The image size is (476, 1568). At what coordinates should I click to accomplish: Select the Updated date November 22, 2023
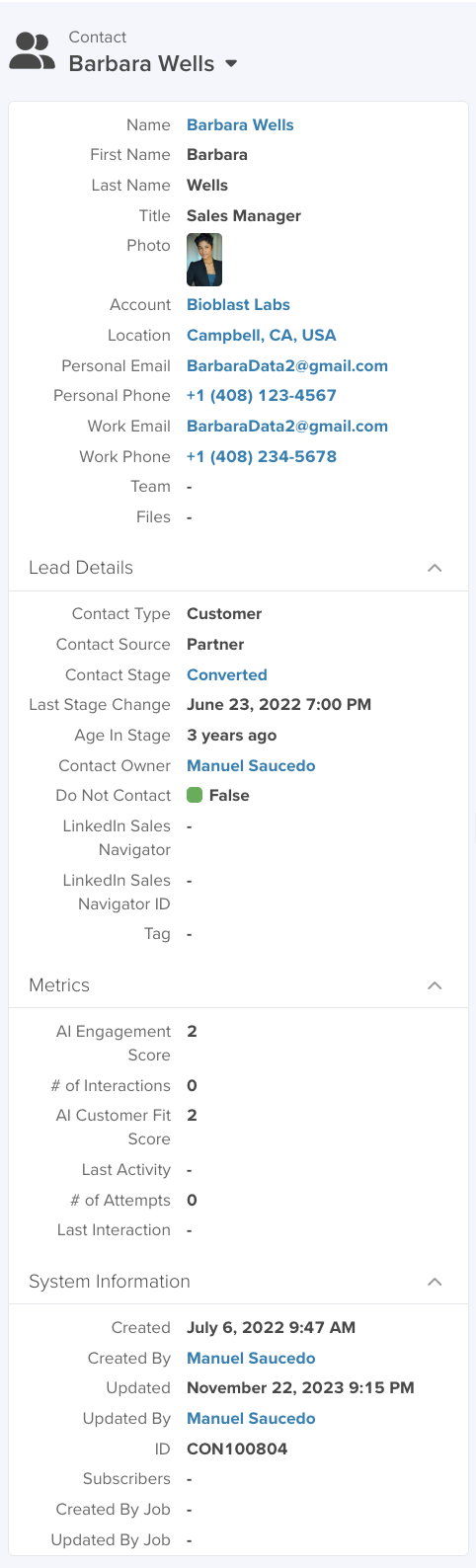(x=300, y=1388)
